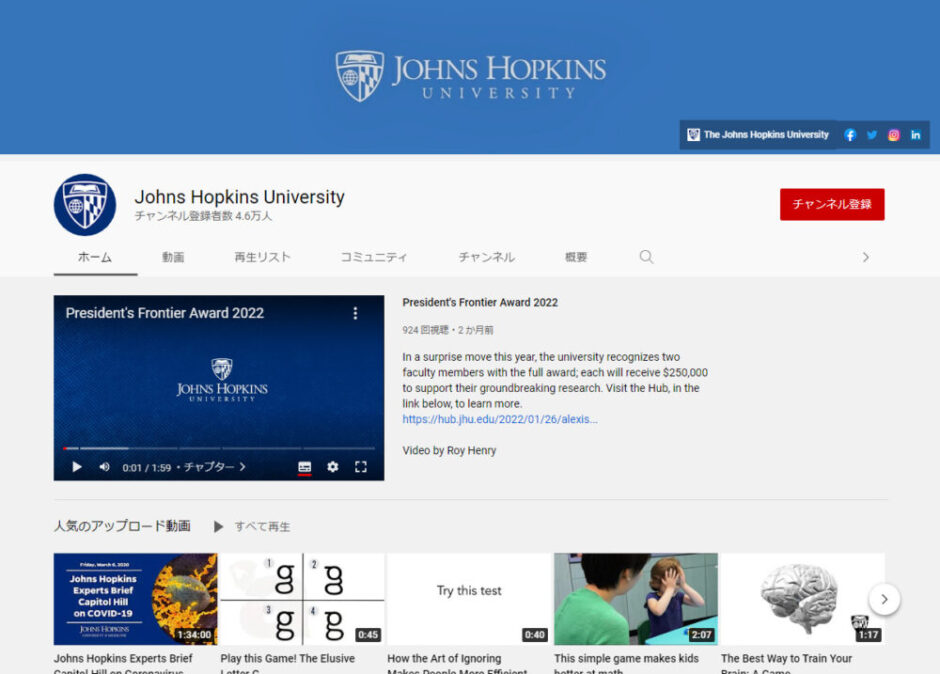Open video settings gear icon

[x=333, y=467]
